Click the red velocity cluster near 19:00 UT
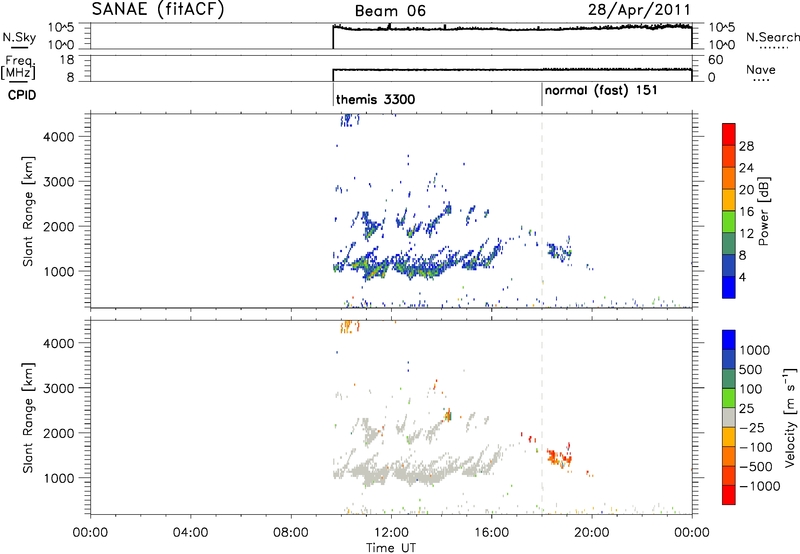Viewport: 800px width, 554px height. pos(560,456)
